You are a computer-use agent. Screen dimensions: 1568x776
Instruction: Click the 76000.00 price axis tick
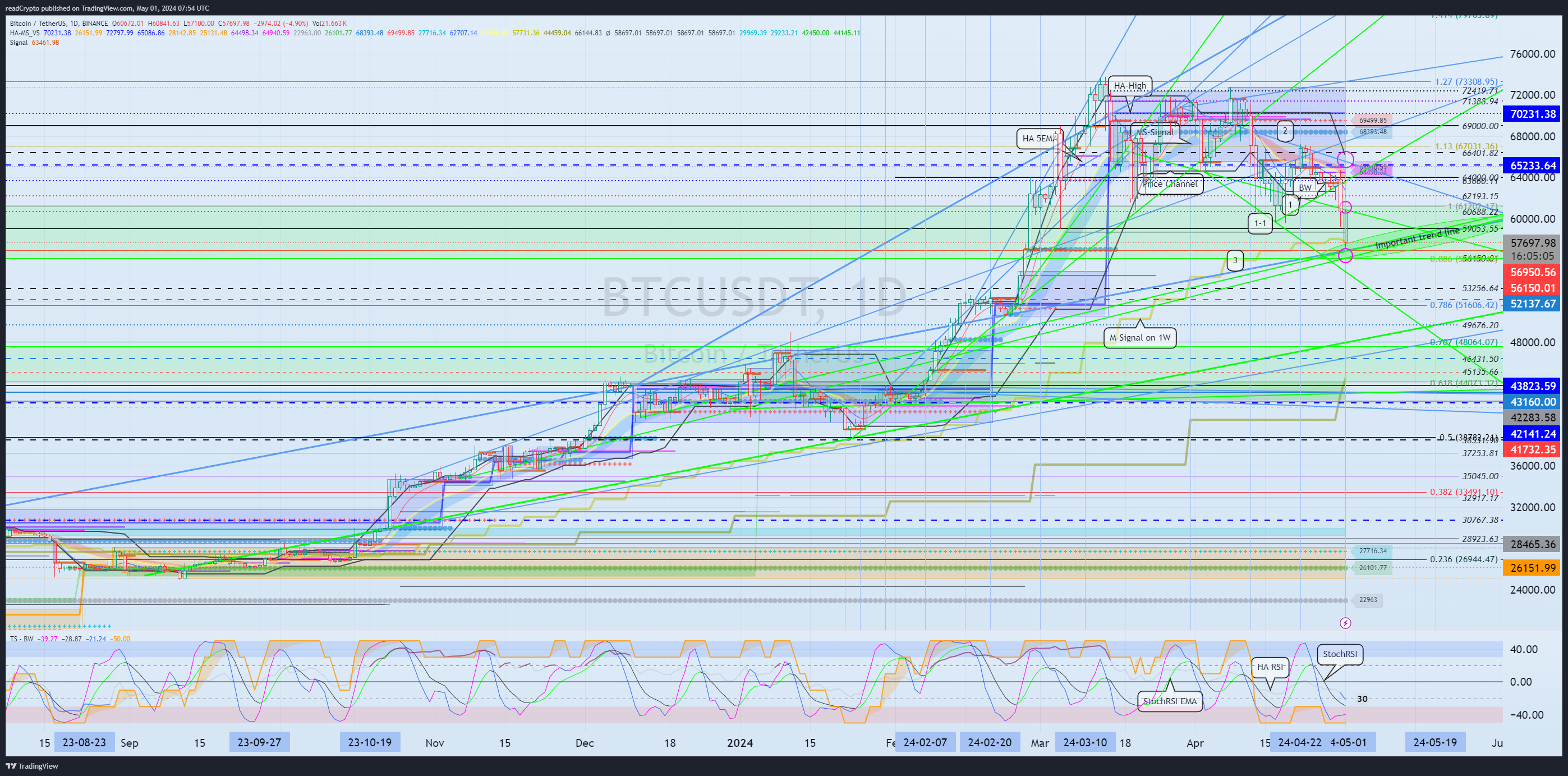click(x=1533, y=54)
